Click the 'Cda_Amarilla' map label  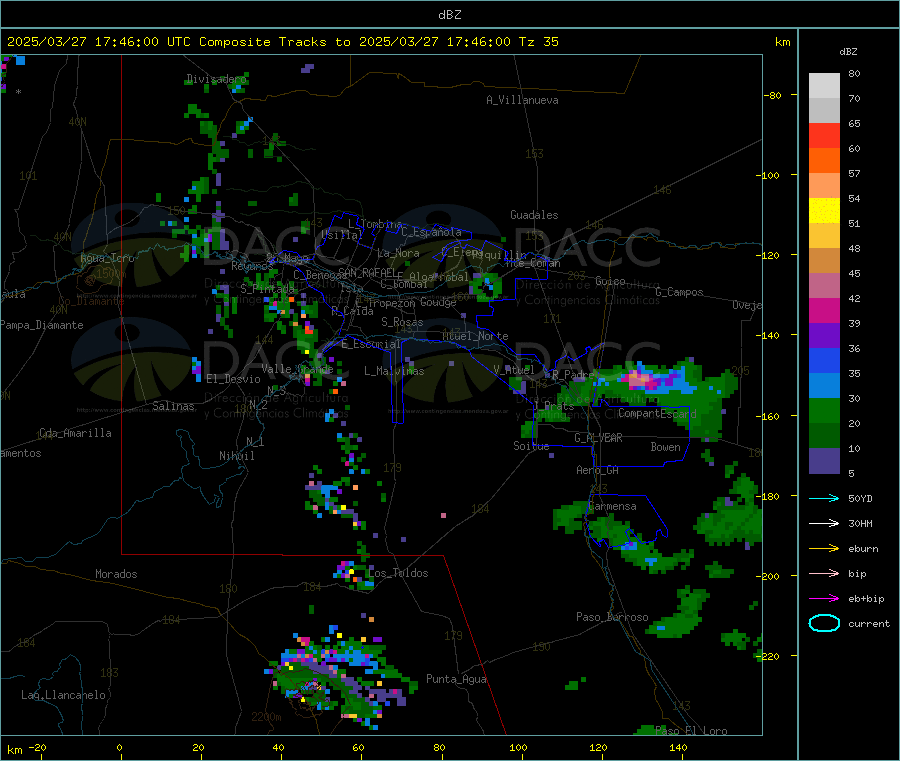(75, 433)
